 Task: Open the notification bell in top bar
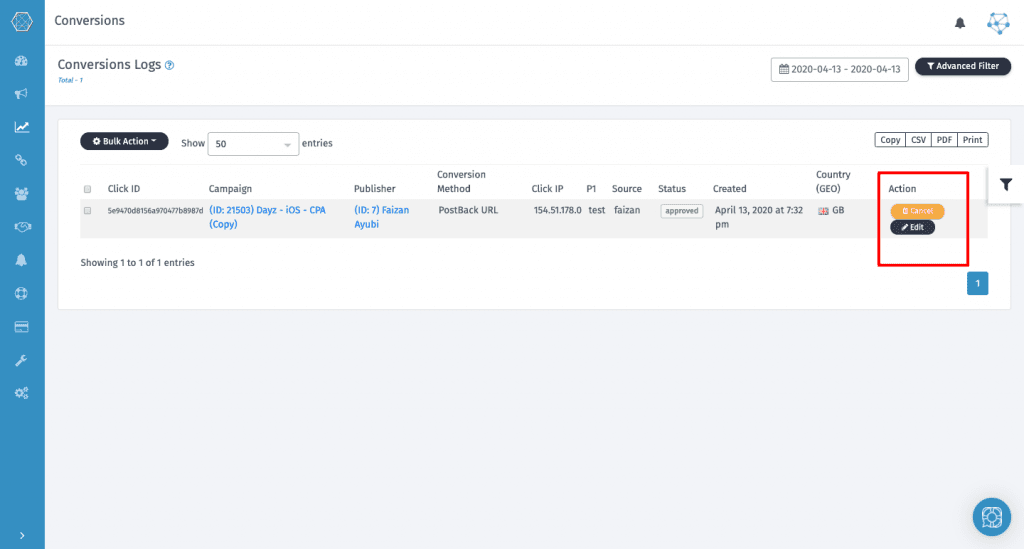coord(960,22)
